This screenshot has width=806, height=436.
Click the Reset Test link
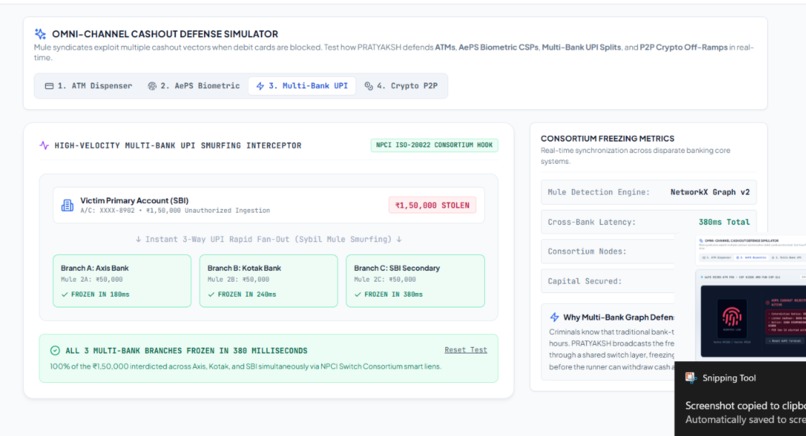pos(466,350)
